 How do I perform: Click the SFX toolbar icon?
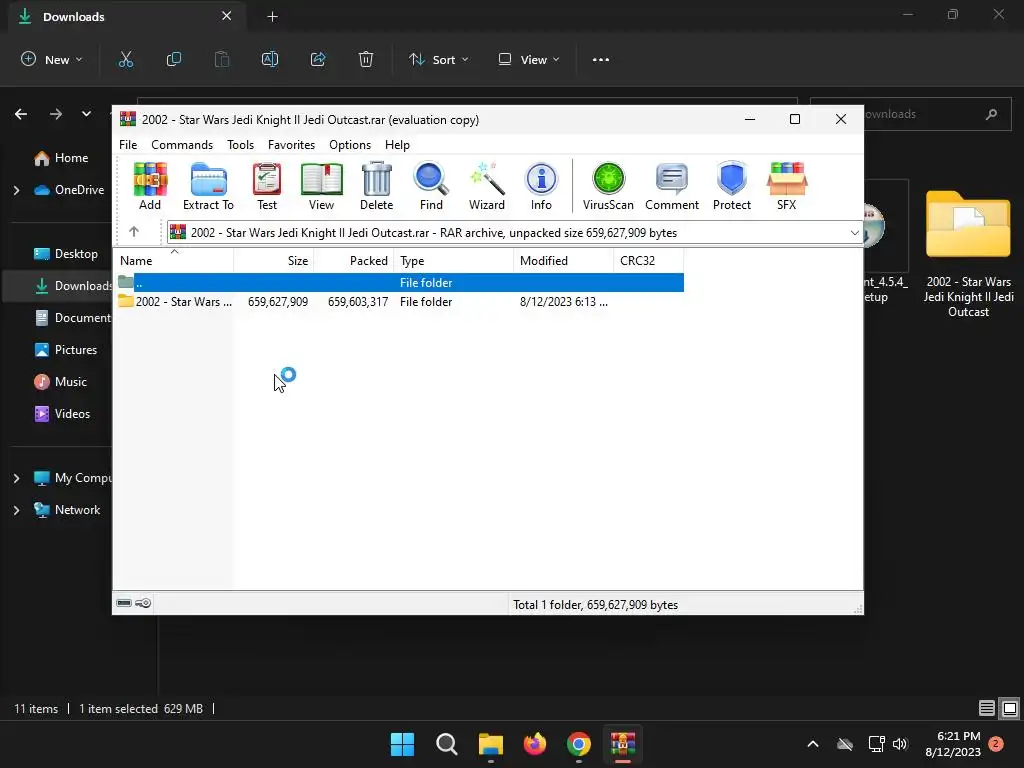[x=787, y=186]
